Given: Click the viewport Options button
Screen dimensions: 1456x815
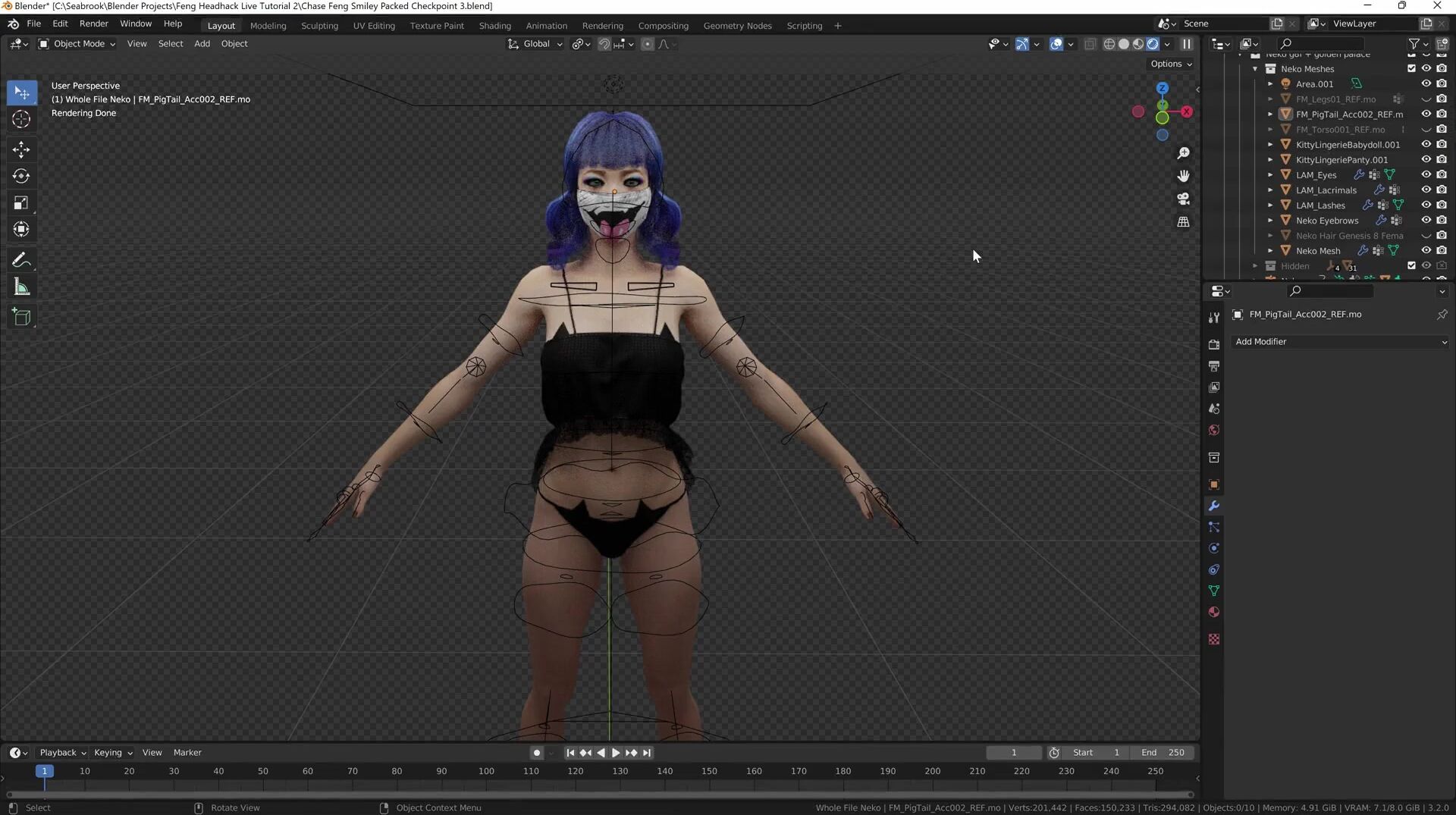Looking at the screenshot, I should [1171, 64].
